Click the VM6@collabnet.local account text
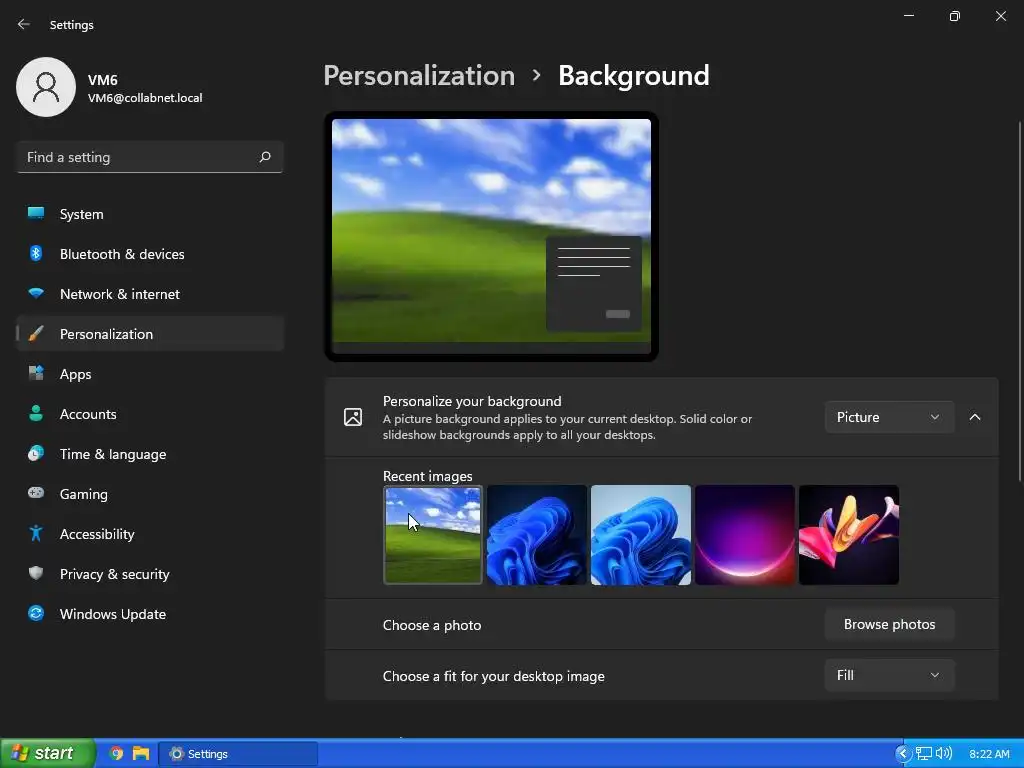The width and height of the screenshot is (1024, 768). pyautogui.click(x=145, y=98)
